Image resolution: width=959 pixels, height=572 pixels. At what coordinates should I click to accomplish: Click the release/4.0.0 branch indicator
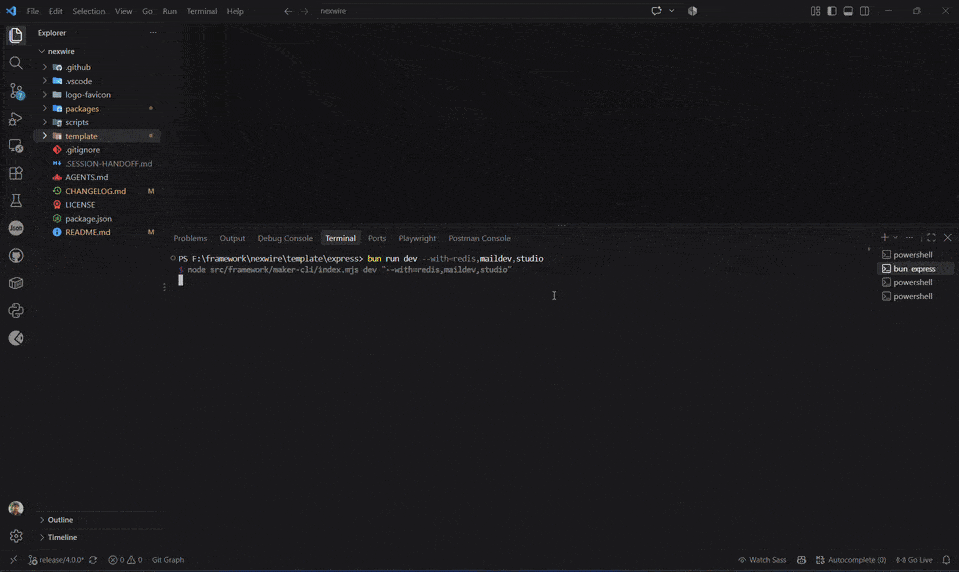[x=56, y=560]
